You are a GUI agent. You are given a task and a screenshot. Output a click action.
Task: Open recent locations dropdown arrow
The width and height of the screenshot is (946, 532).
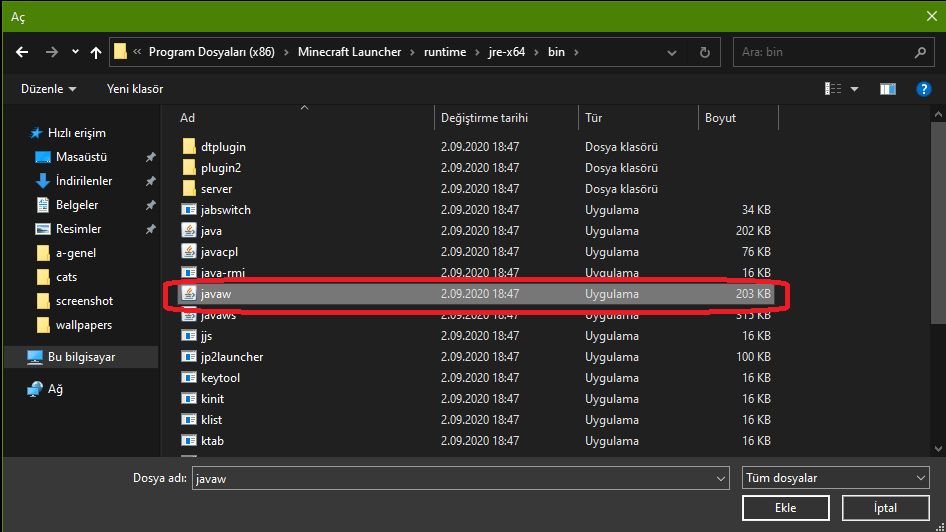tap(75, 52)
